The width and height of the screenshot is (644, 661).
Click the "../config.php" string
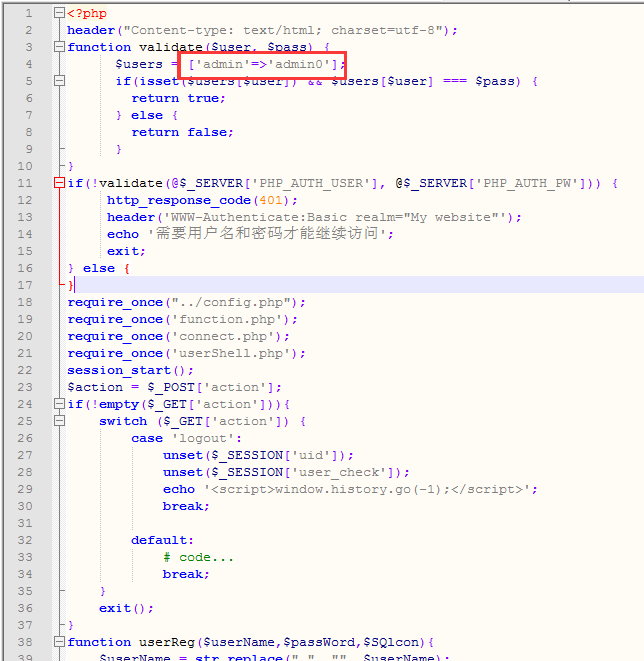(231, 302)
